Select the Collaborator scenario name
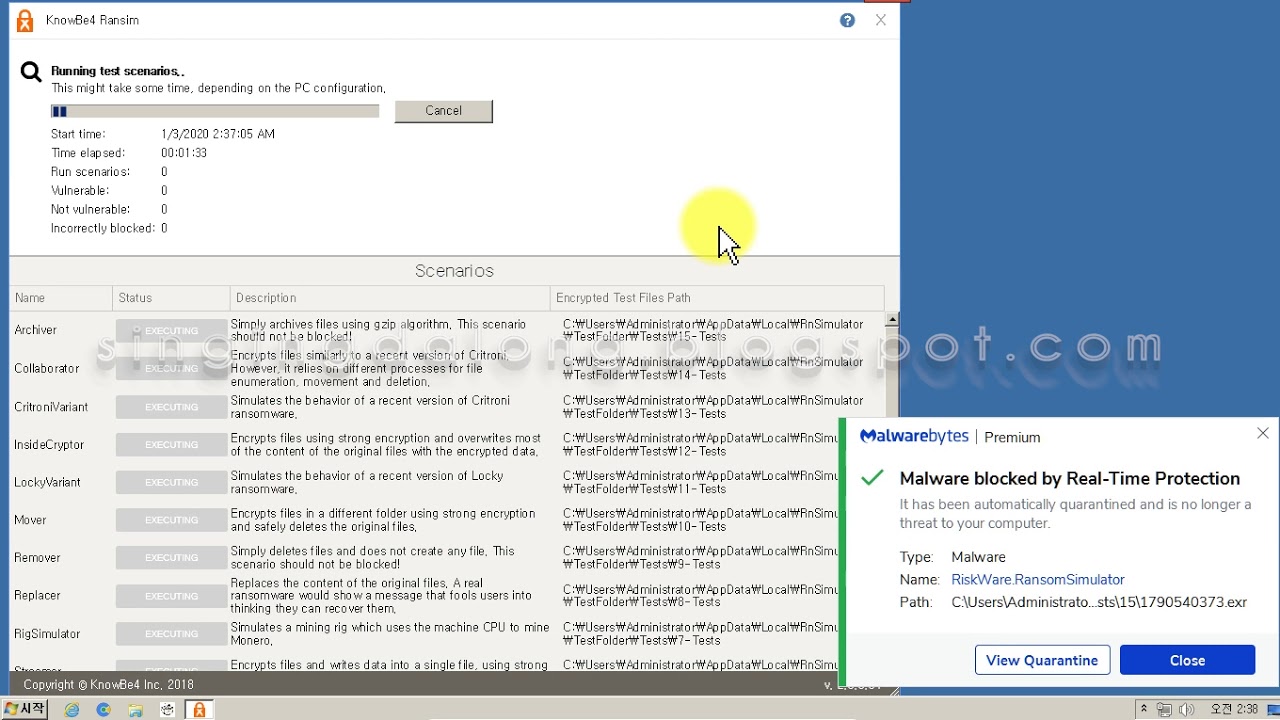This screenshot has width=1280, height=720. [x=46, y=368]
